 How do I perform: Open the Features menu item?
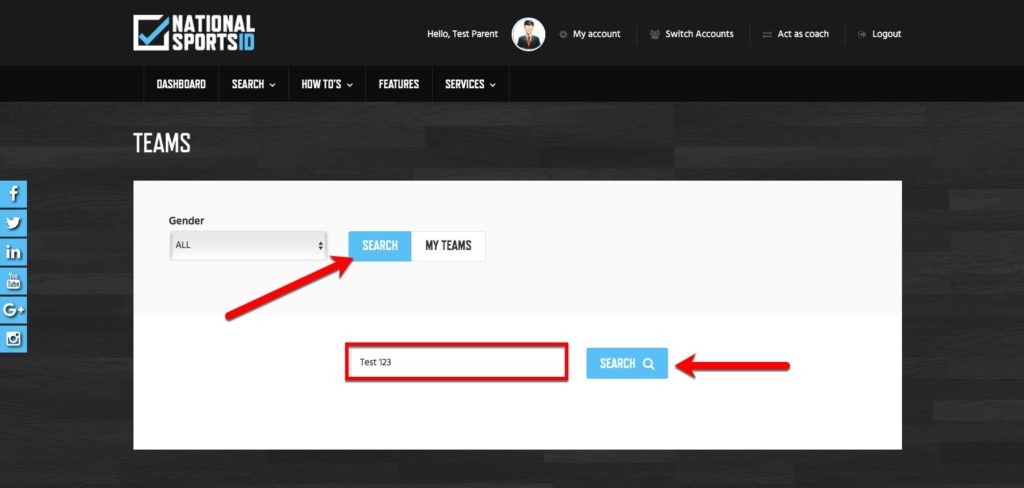coord(399,84)
